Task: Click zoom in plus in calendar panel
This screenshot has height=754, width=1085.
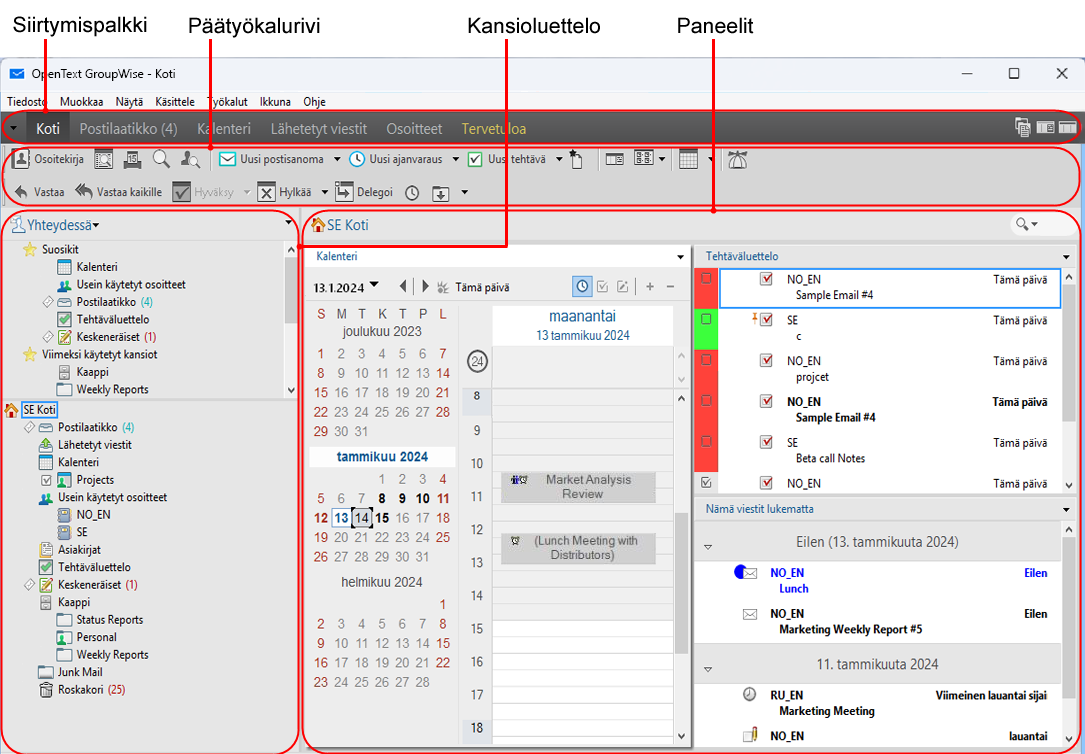Action: 650,286
